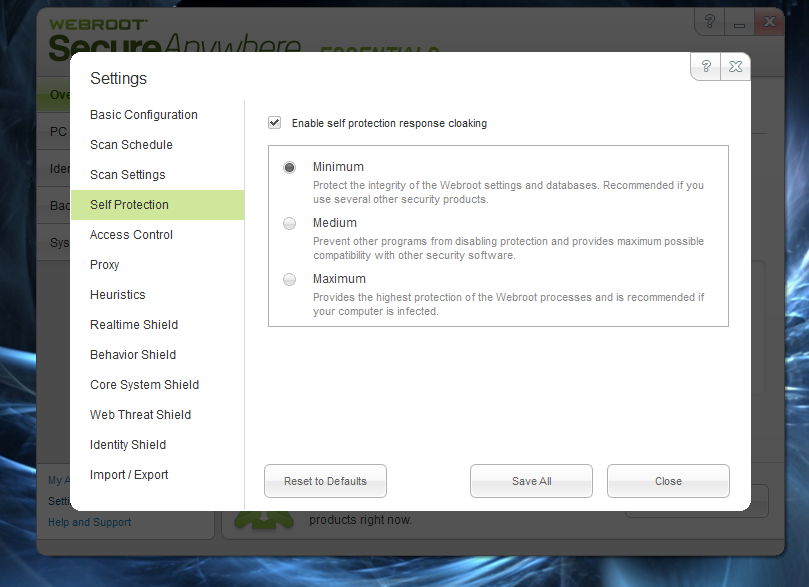Open Web Threat Shield settings
809x587 pixels.
tap(157, 415)
